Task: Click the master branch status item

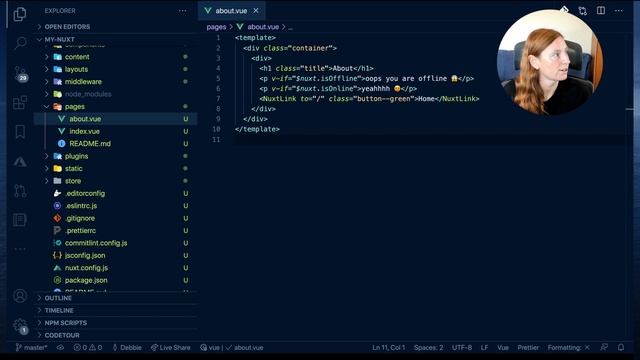Action: pyautogui.click(x=31, y=348)
